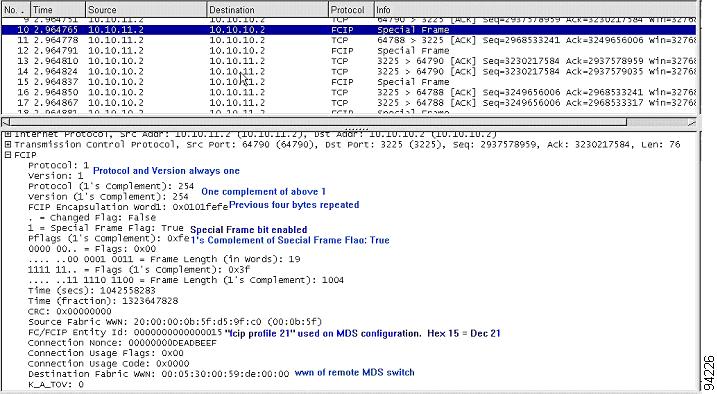The width and height of the screenshot is (717, 394).
Task: Sort packets by the Destination column header
Action: click(268, 10)
